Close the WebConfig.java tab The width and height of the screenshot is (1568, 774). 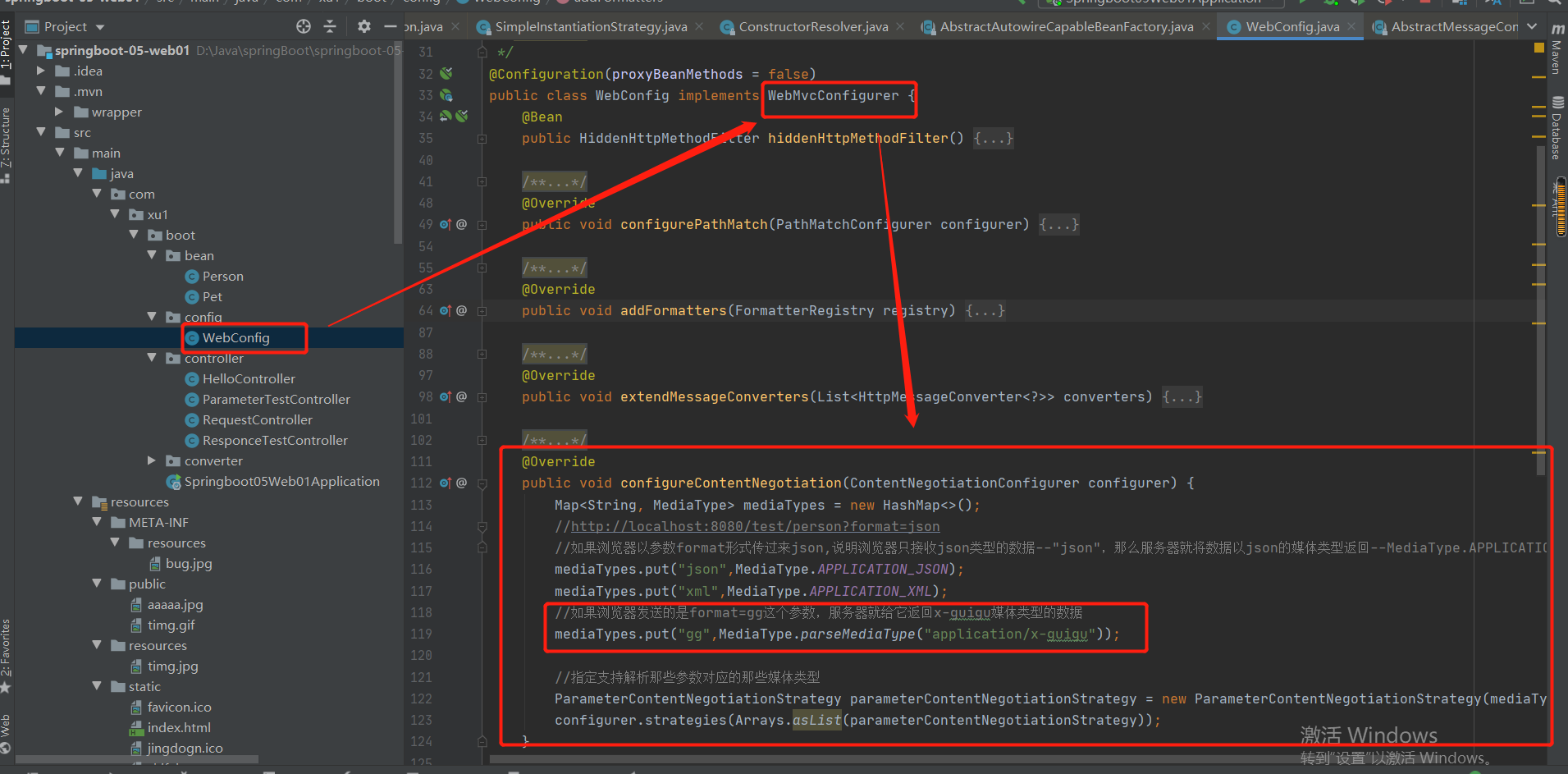pos(1351,26)
